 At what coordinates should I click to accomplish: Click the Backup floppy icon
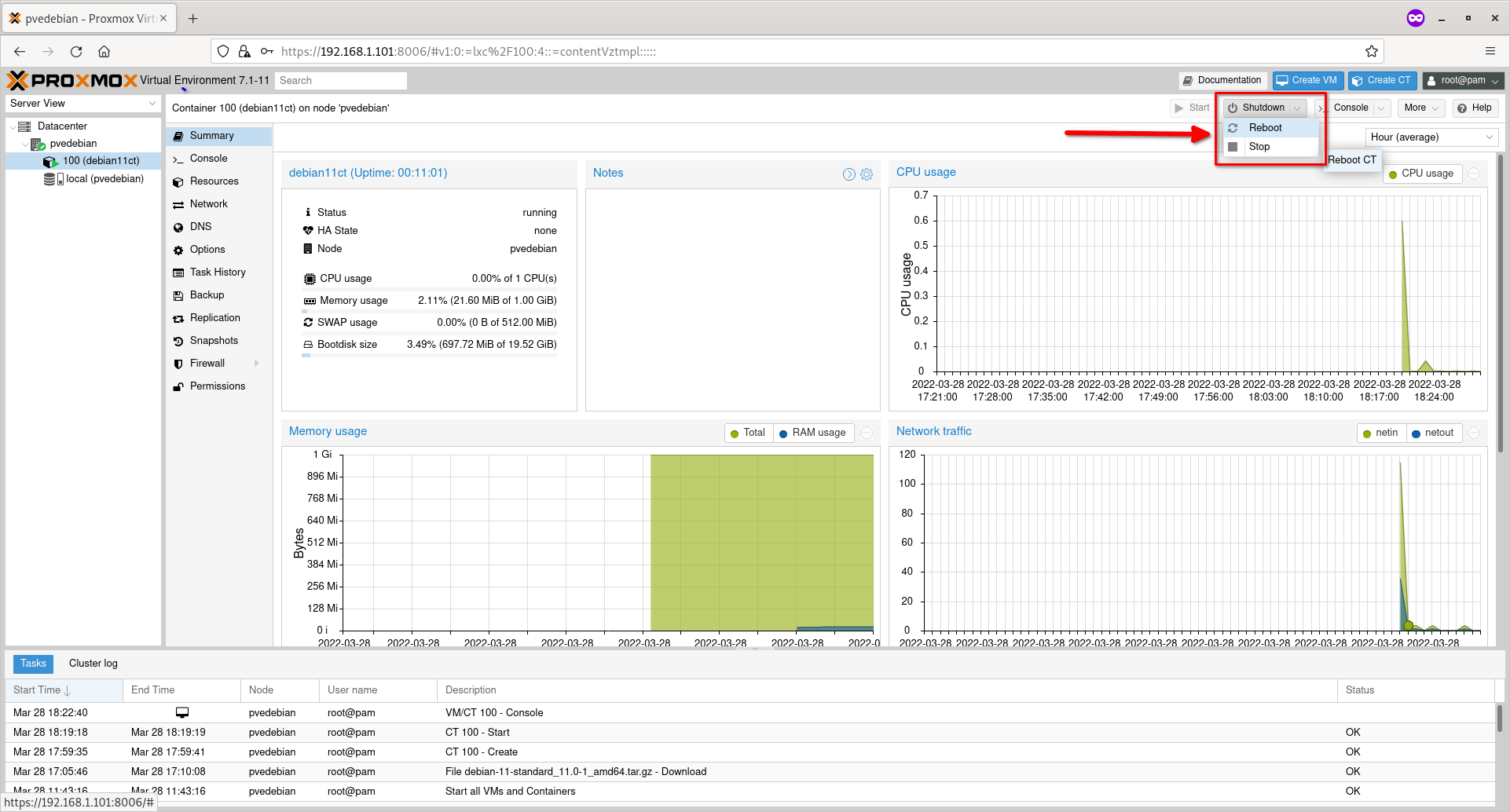tap(178, 295)
